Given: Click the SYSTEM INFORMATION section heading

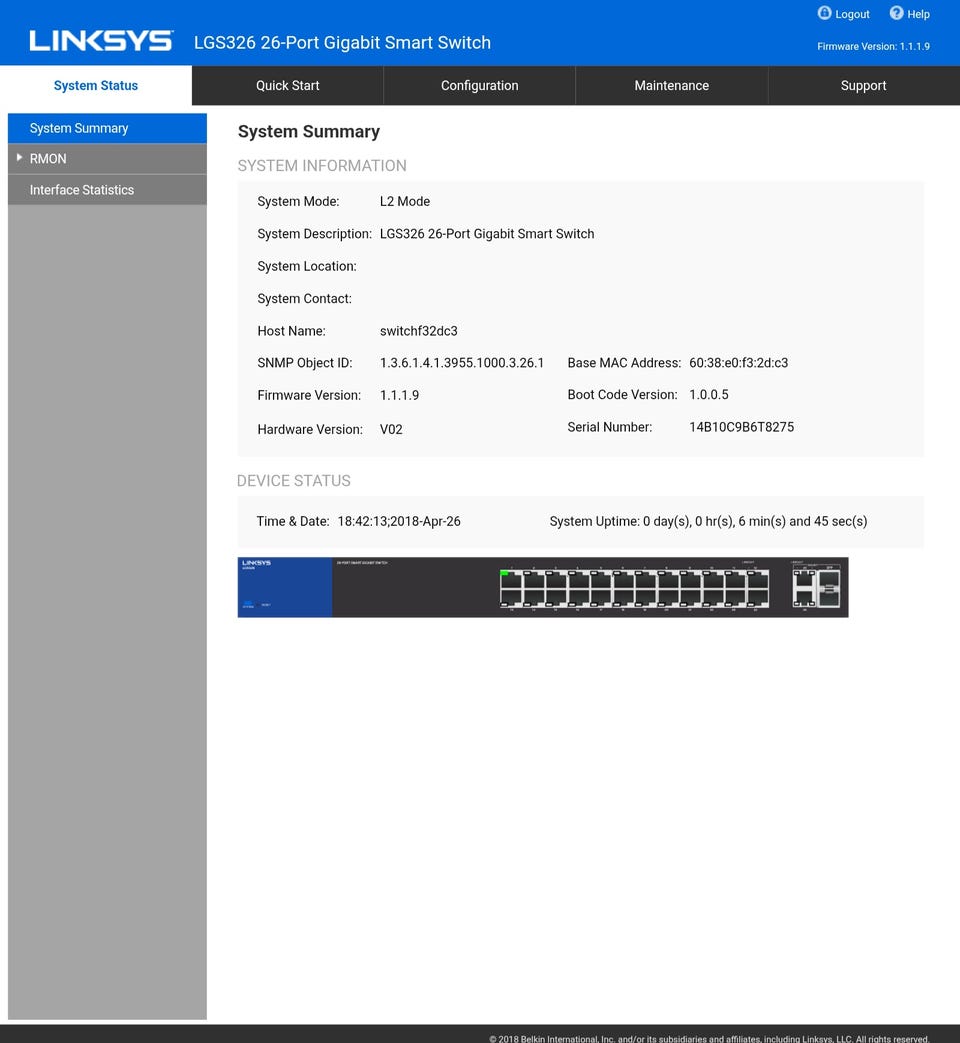Looking at the screenshot, I should [322, 166].
